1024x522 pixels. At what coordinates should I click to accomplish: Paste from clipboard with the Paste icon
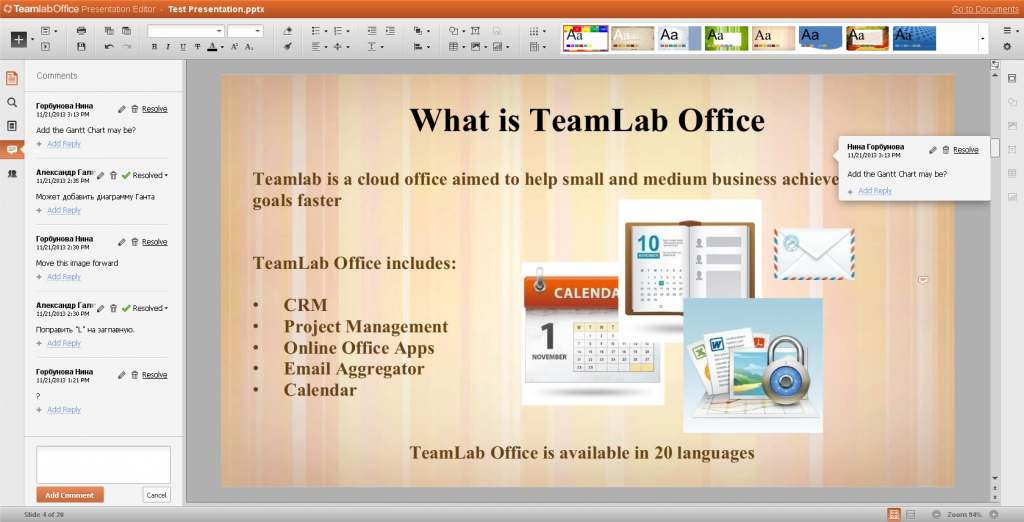[x=126, y=31]
